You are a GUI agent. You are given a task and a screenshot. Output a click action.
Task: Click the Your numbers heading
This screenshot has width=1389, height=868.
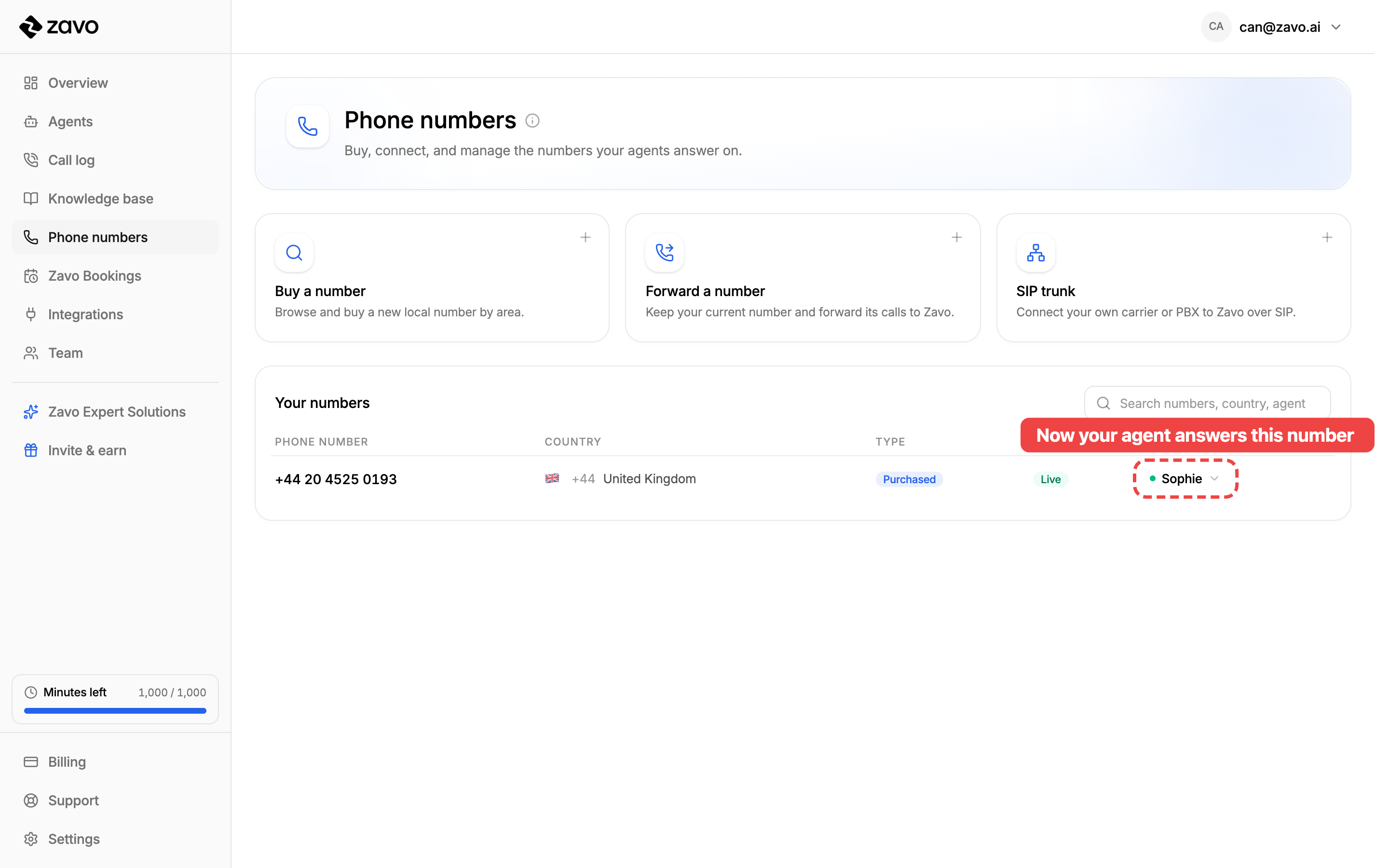coord(322,403)
